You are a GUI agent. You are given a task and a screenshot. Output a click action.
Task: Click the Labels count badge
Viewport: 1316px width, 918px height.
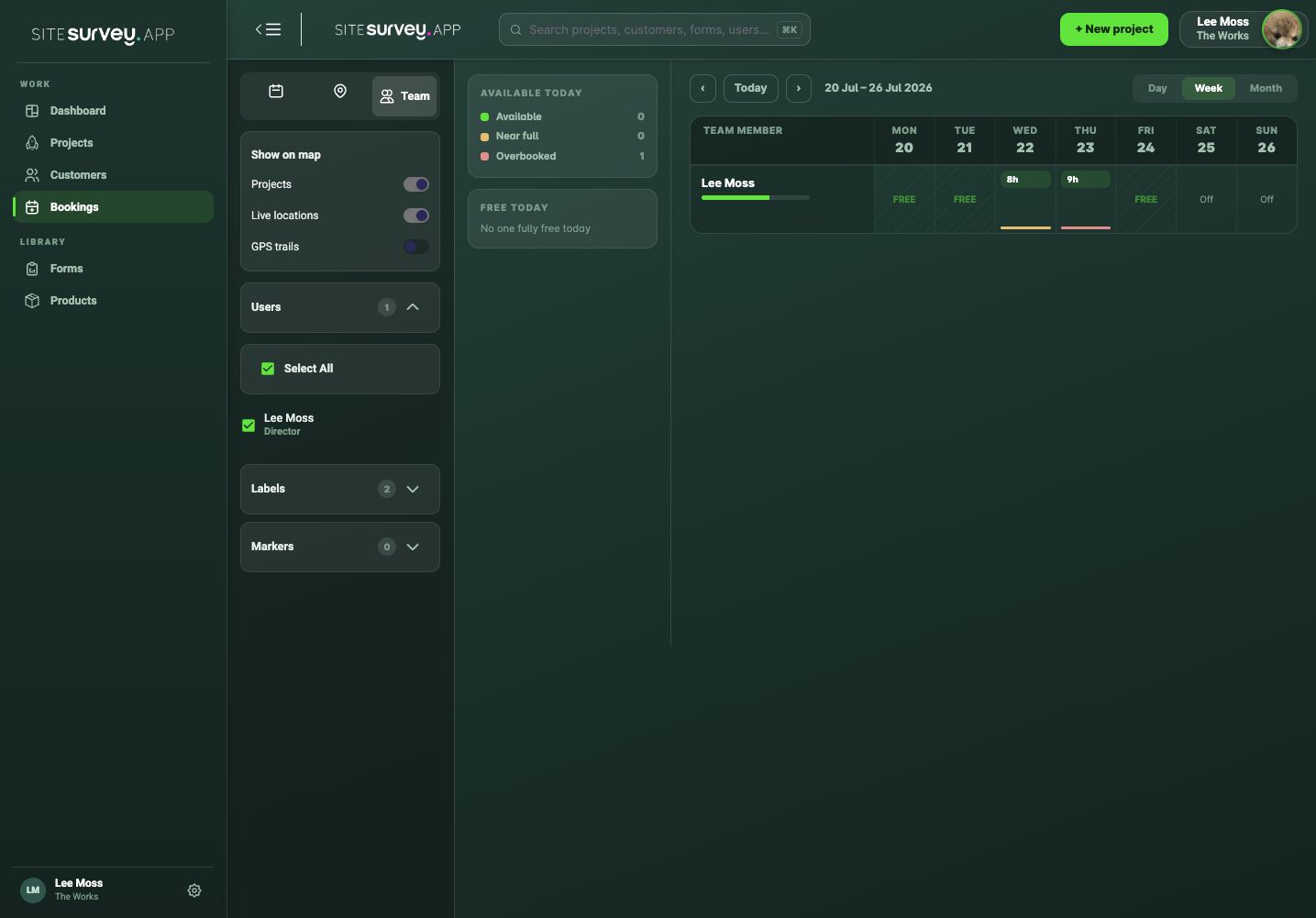coord(387,489)
